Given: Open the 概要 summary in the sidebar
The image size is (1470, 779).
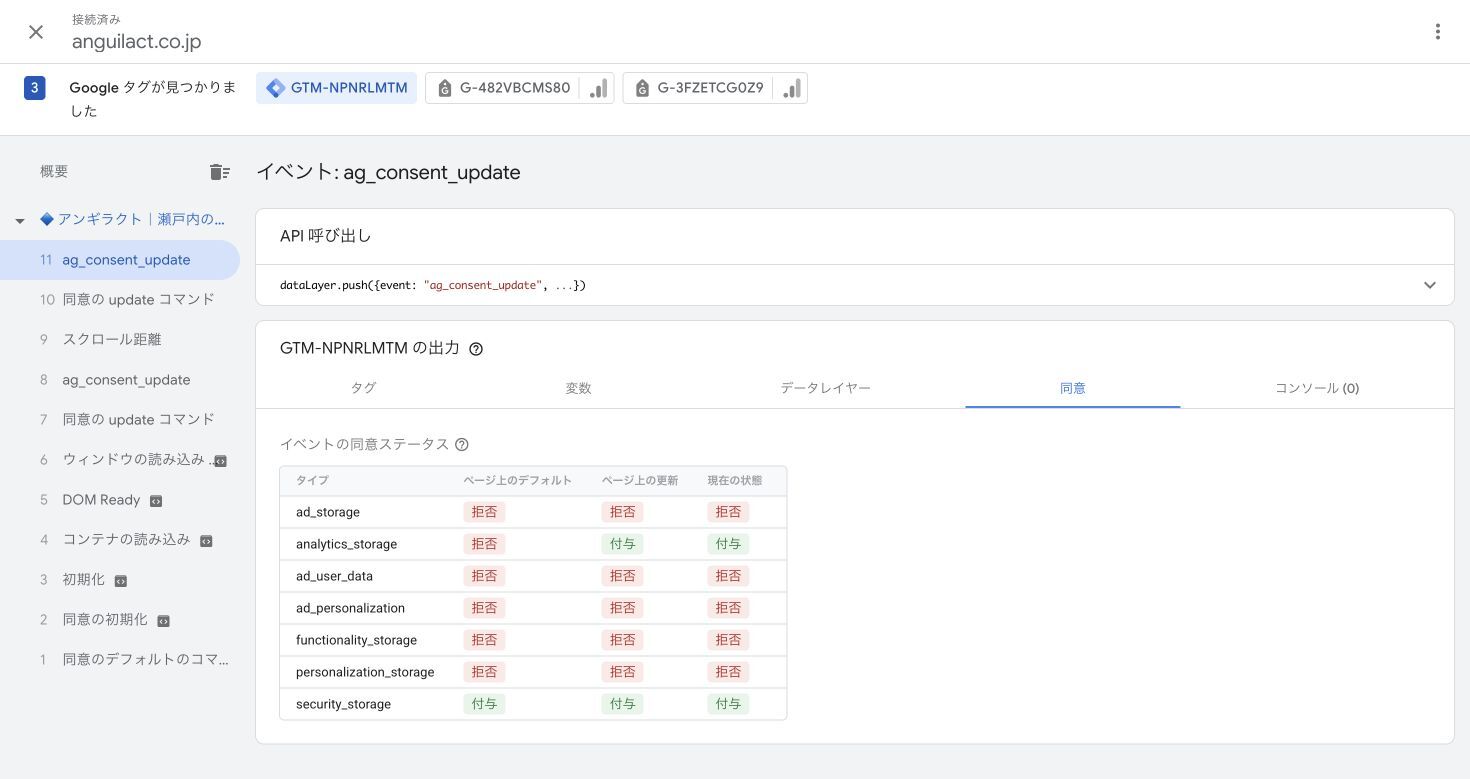Looking at the screenshot, I should pyautogui.click(x=54, y=172).
